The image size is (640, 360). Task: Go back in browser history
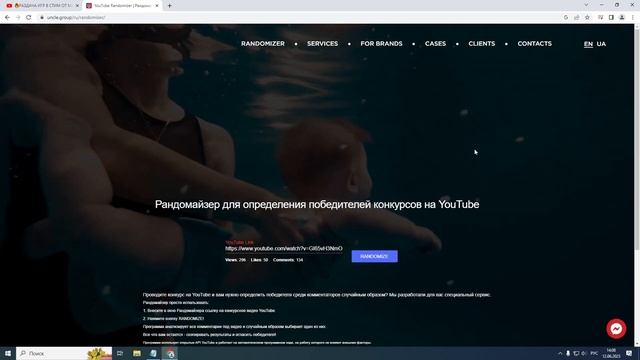tap(7, 18)
